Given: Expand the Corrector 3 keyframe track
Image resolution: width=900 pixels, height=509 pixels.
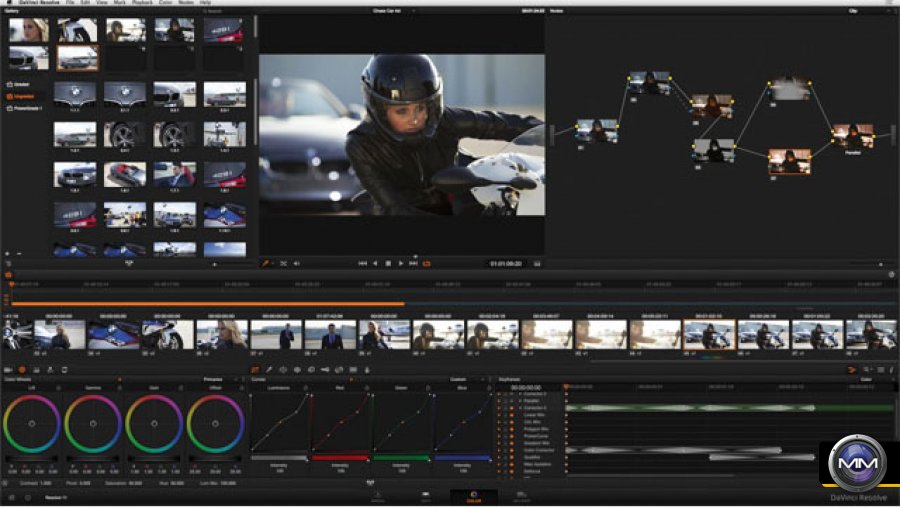Looking at the screenshot, I should (520, 394).
